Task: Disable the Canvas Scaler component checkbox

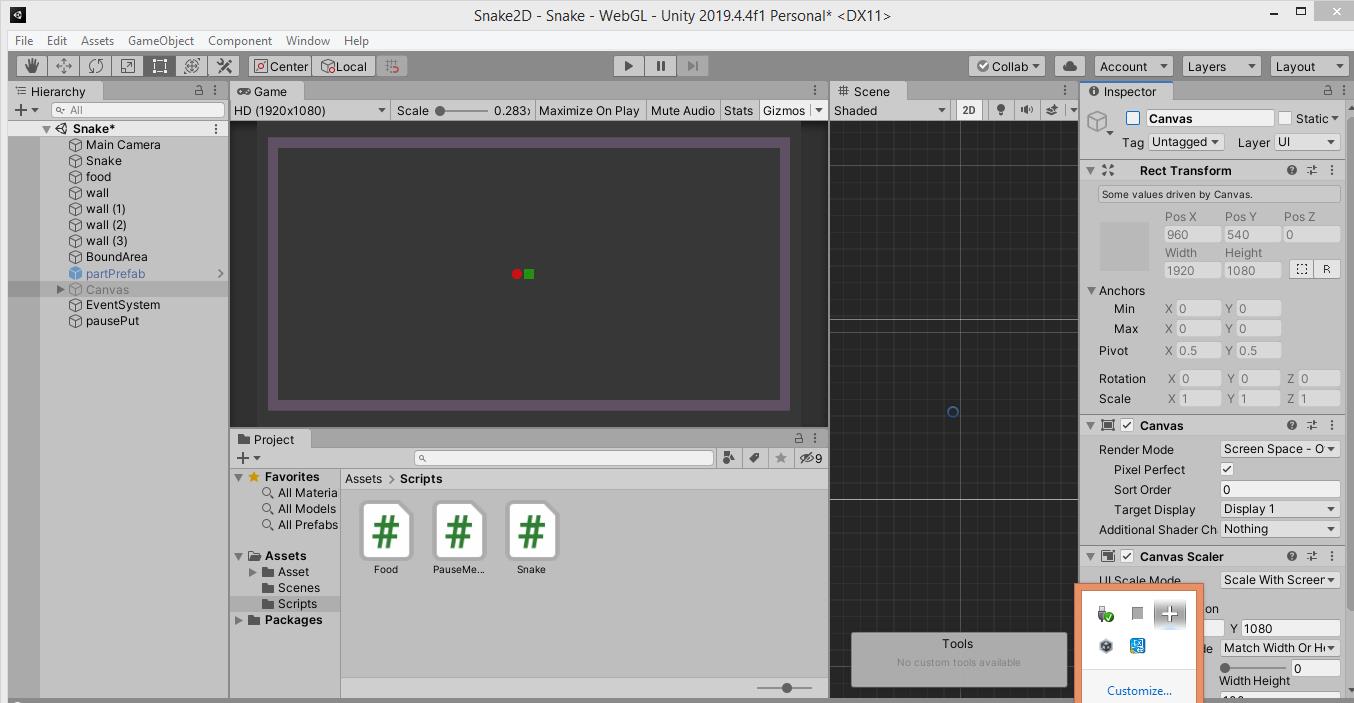Action: click(1127, 556)
